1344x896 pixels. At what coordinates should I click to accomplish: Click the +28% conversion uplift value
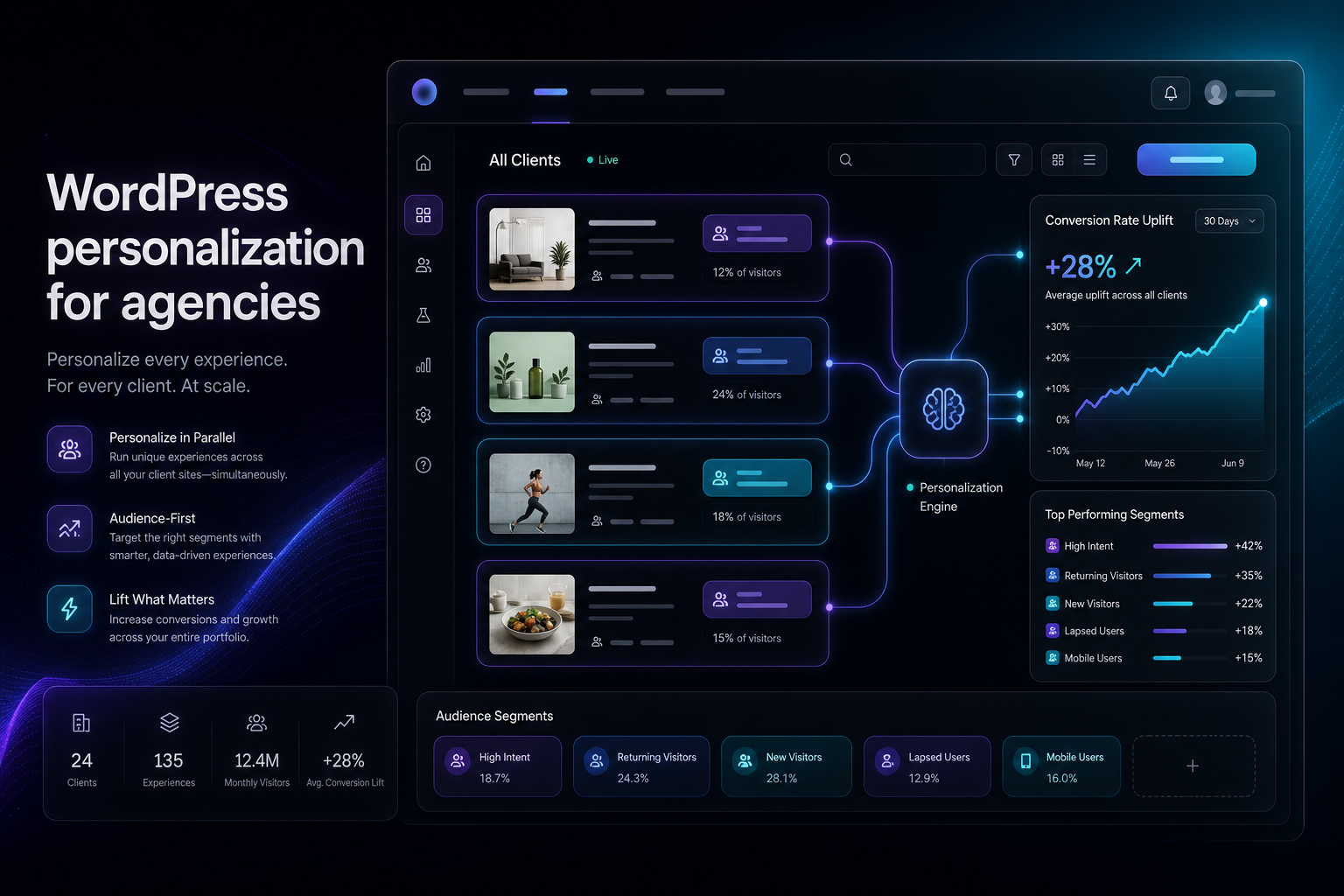click(x=1081, y=266)
